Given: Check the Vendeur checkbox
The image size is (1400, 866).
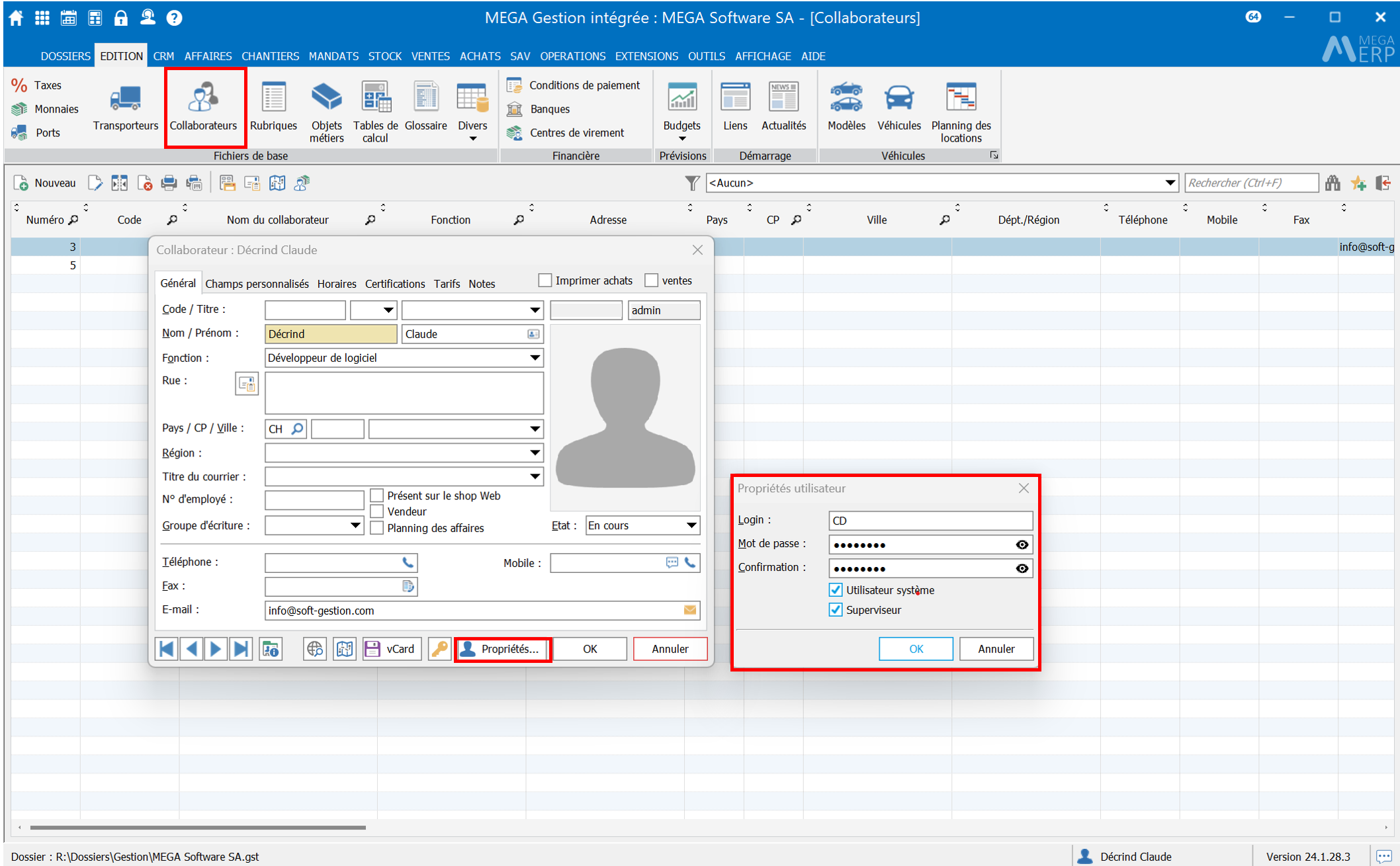Looking at the screenshot, I should 377,511.
